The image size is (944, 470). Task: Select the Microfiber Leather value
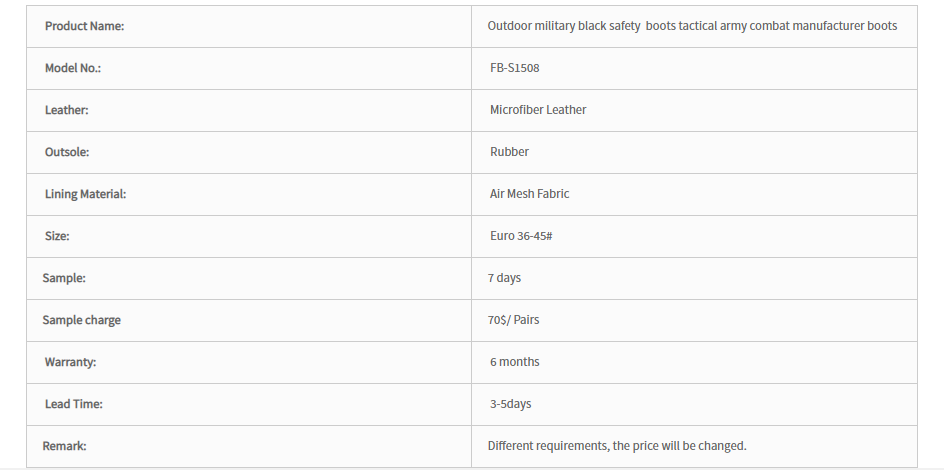[538, 110]
